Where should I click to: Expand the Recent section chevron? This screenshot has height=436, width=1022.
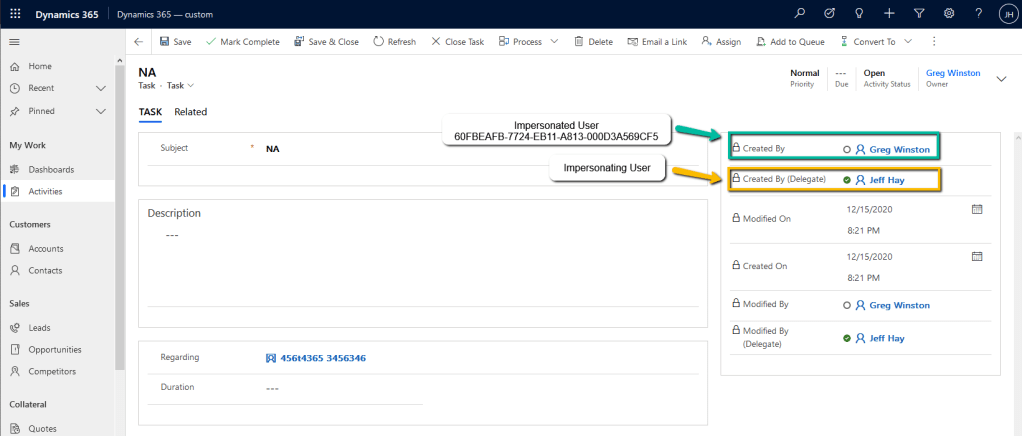tap(101, 88)
